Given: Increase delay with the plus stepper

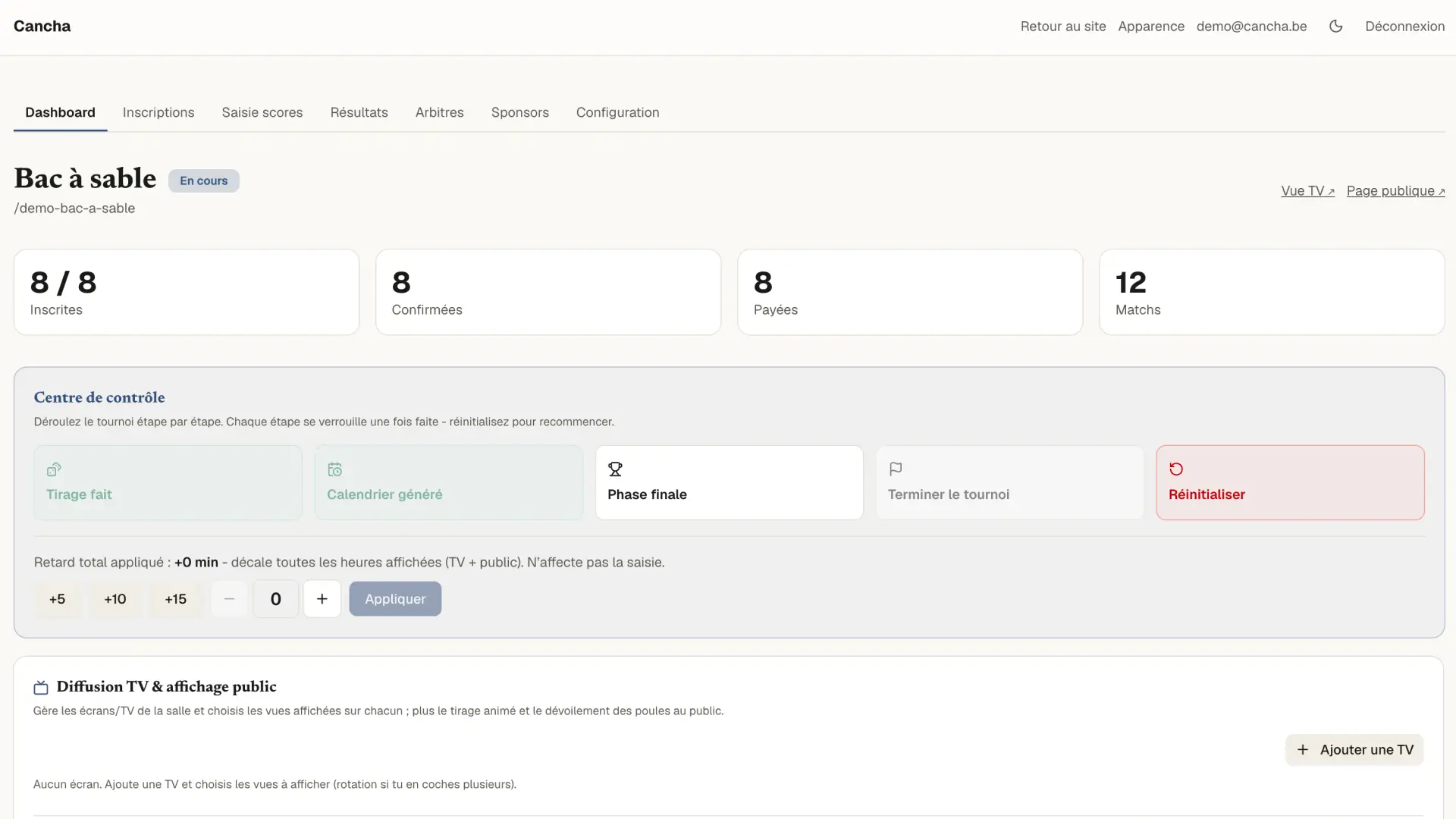Looking at the screenshot, I should tap(322, 599).
